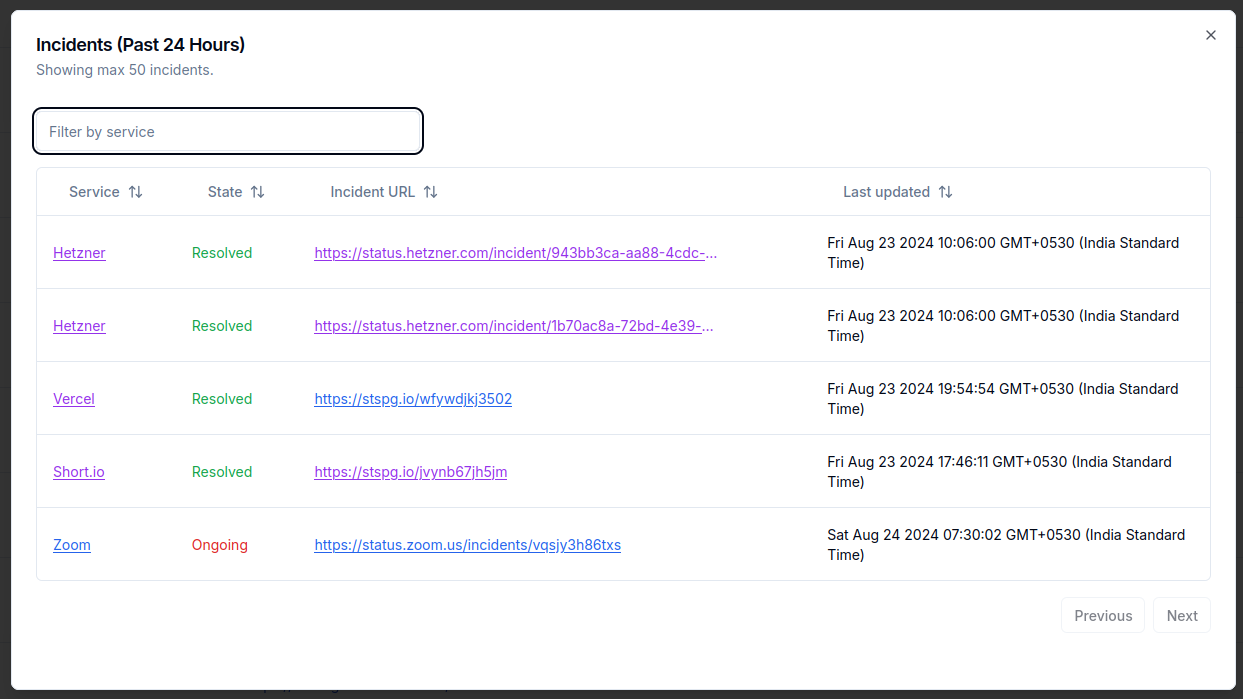Select Resolved state in Vercel row
Image resolution: width=1243 pixels, height=699 pixels.
coord(222,399)
